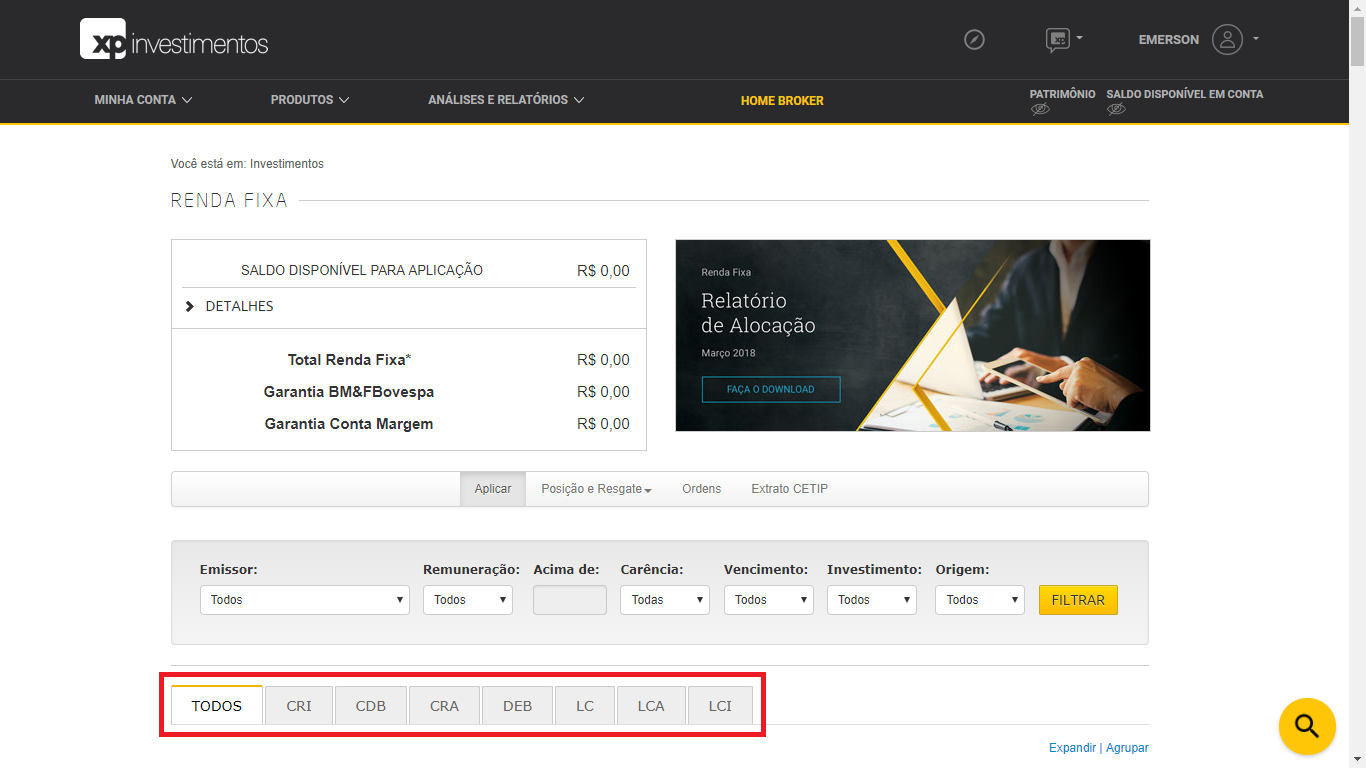Open Análises e Relatórios menu

(x=506, y=100)
